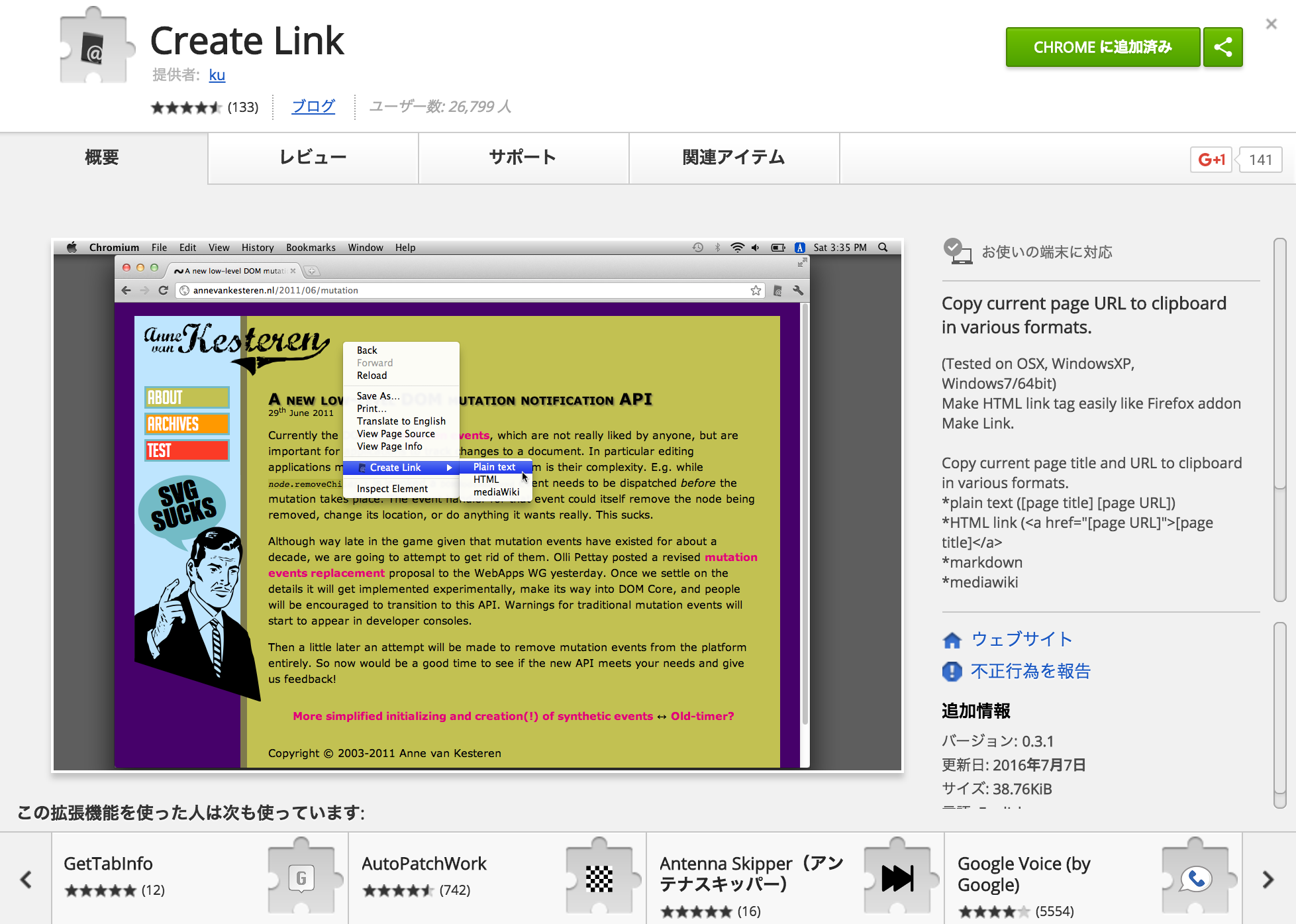
Task: Click the Google +1 button
Action: (x=1211, y=160)
